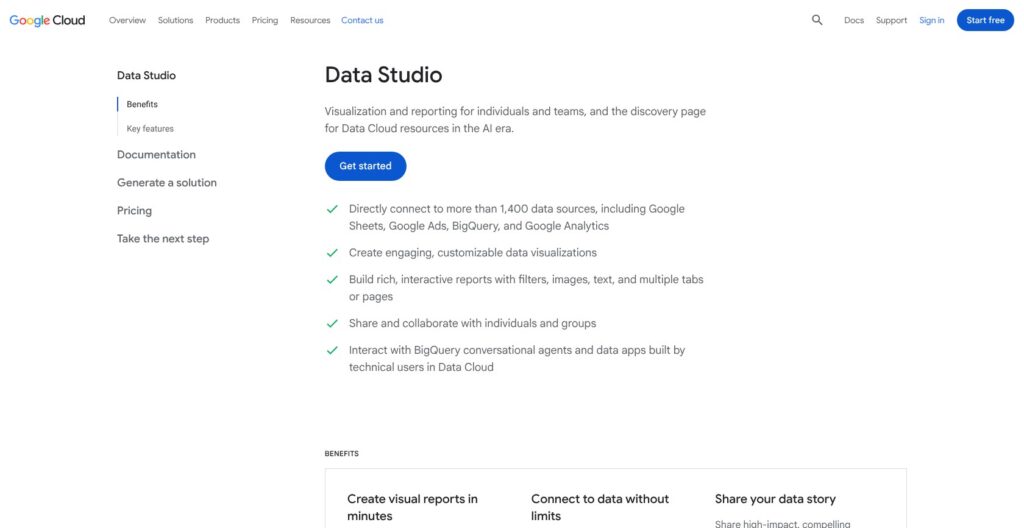The height and width of the screenshot is (528, 1024).
Task: Jump to Key features in the sidebar
Action: tap(150, 129)
